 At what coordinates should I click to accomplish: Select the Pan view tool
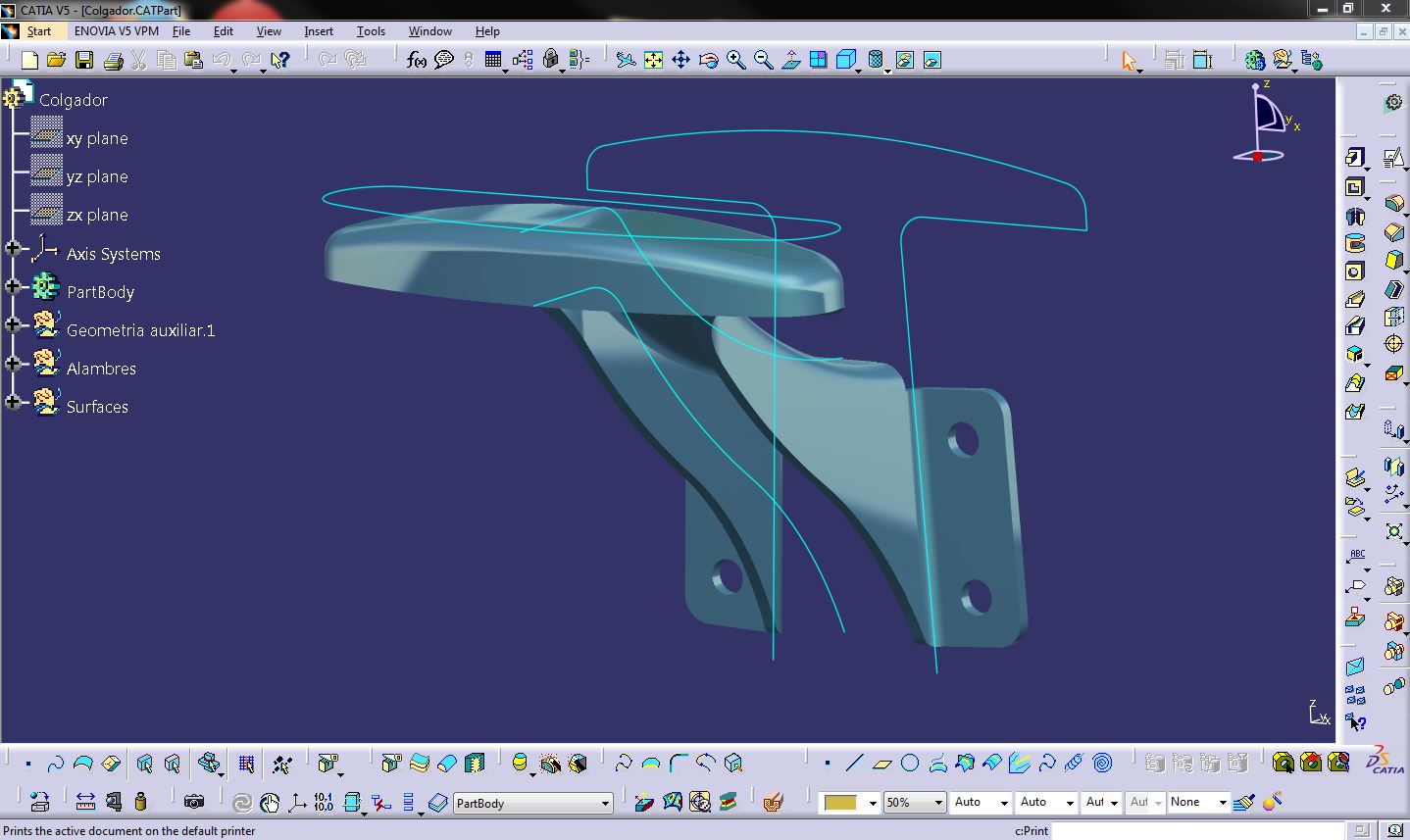[680, 60]
